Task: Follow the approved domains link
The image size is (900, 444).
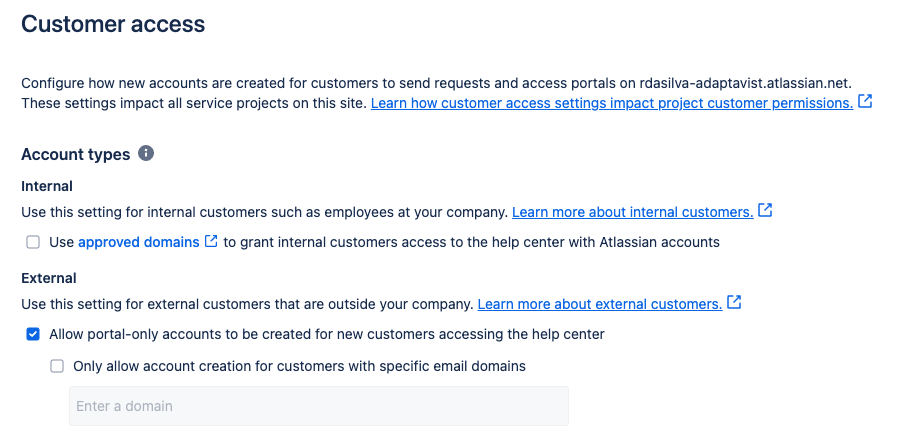Action: 138,242
